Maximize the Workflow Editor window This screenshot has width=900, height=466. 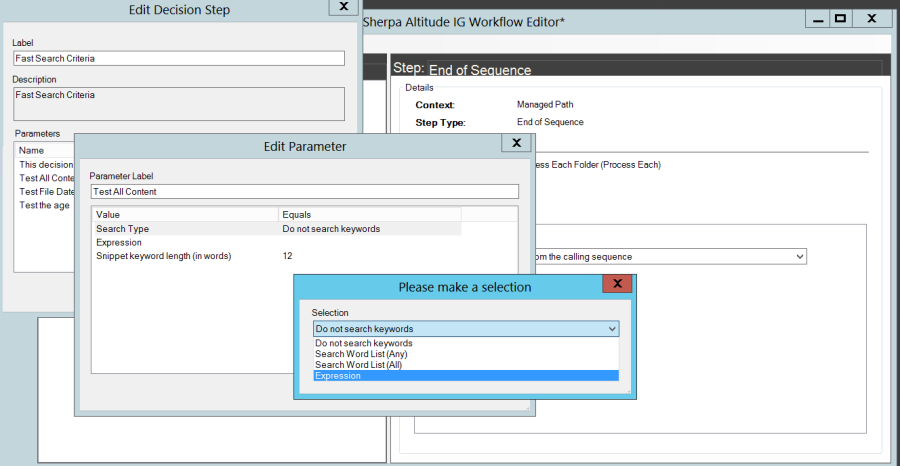point(841,18)
